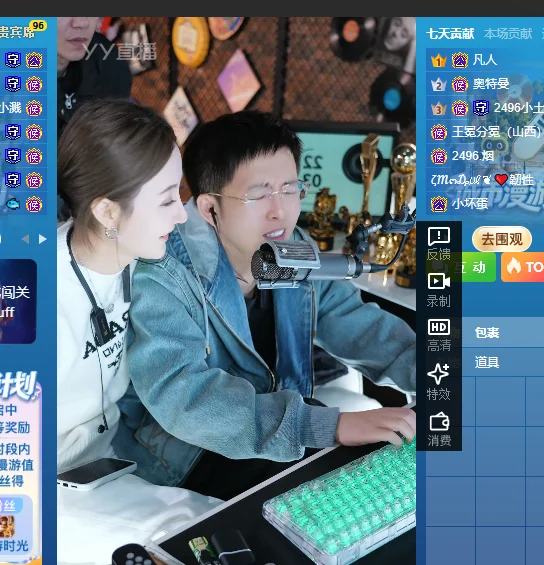
Task: Switch to the 七天贡献 tab
Action: point(450,34)
